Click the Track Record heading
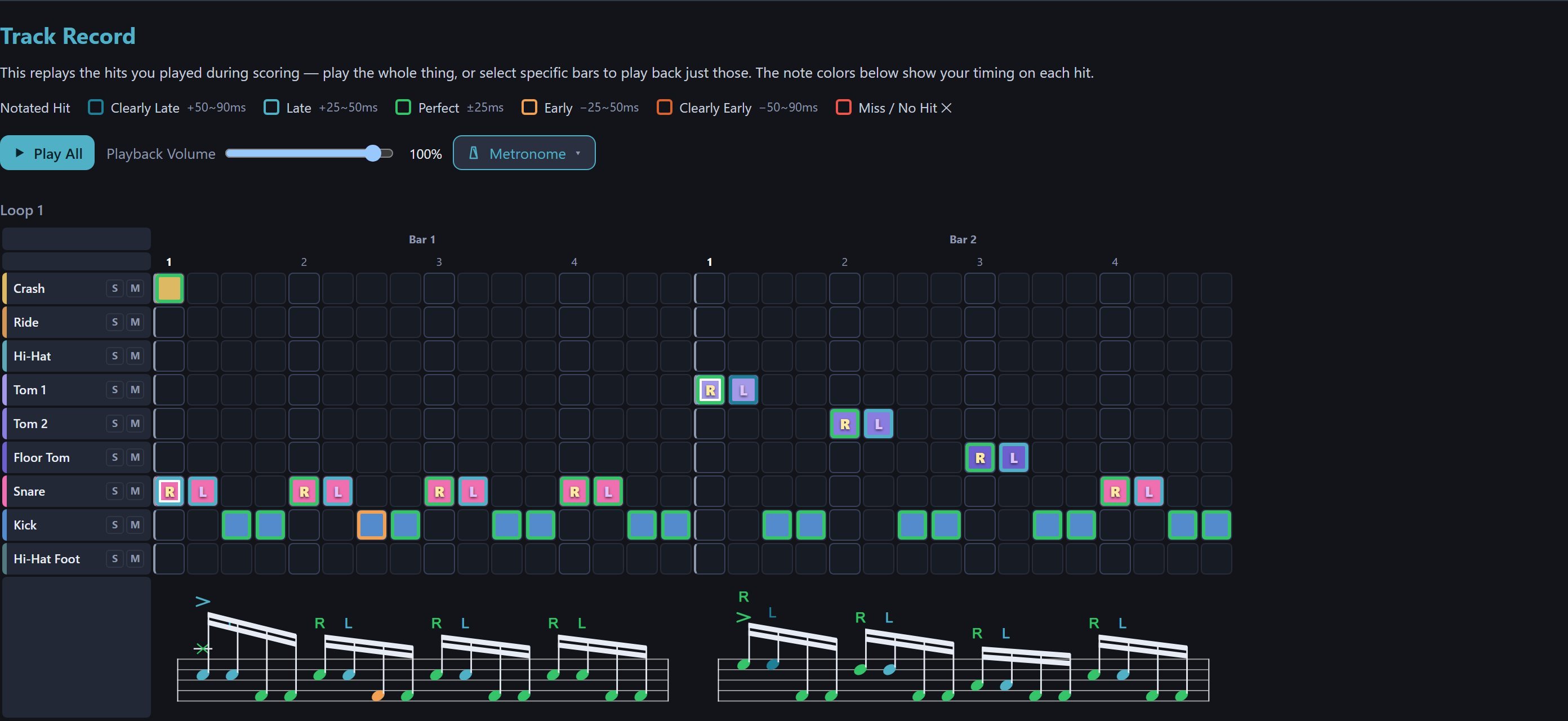Screen dimensions: 1568x721 coord(68,36)
